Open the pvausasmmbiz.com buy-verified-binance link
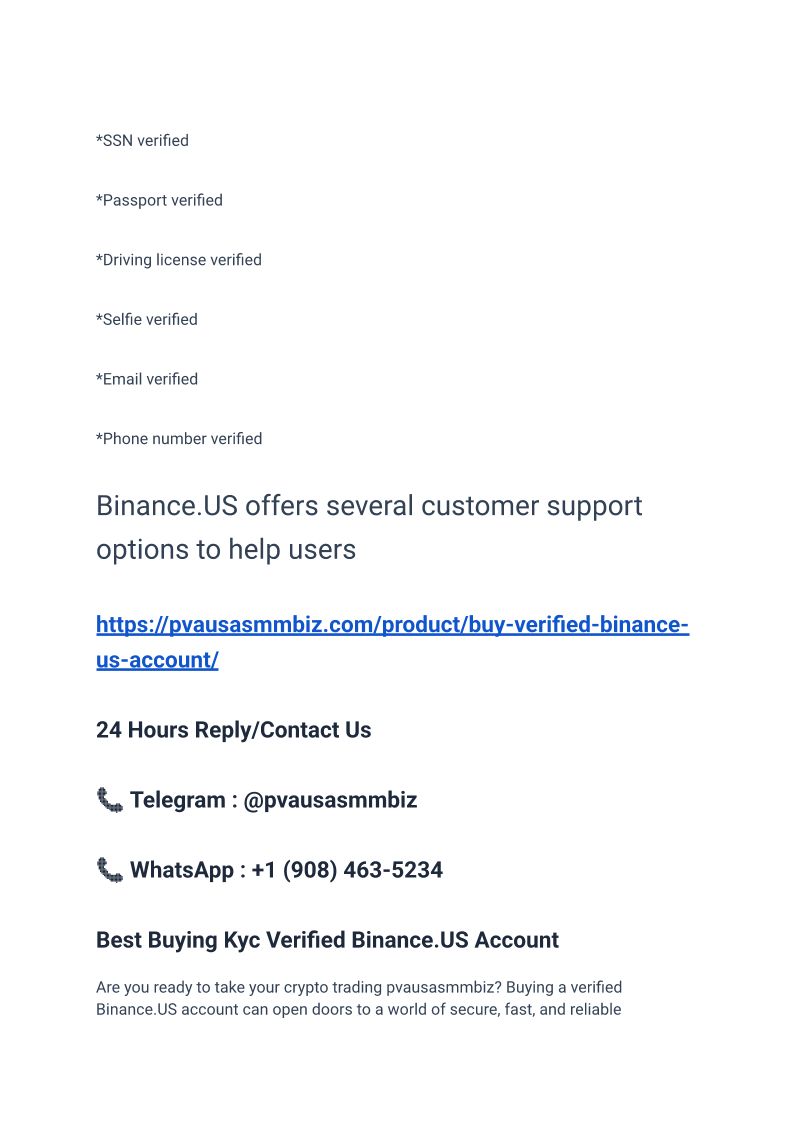The height and width of the screenshot is (1123, 795). [392, 626]
